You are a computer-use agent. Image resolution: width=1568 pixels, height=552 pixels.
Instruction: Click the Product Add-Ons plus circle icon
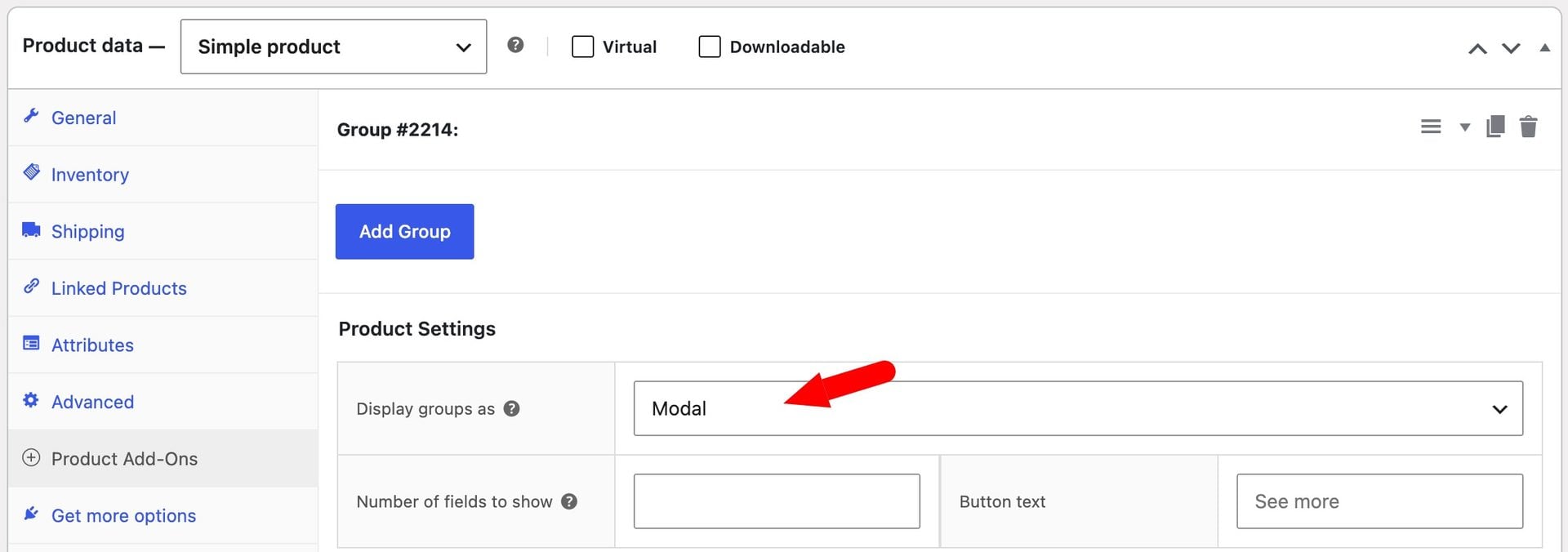pos(31,457)
